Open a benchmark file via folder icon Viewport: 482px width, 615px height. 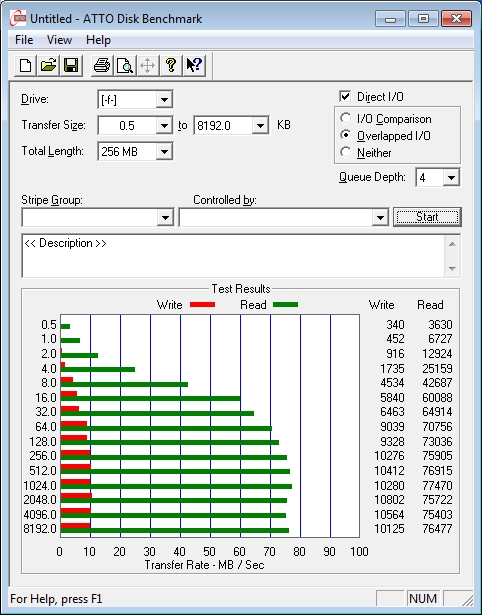point(48,65)
